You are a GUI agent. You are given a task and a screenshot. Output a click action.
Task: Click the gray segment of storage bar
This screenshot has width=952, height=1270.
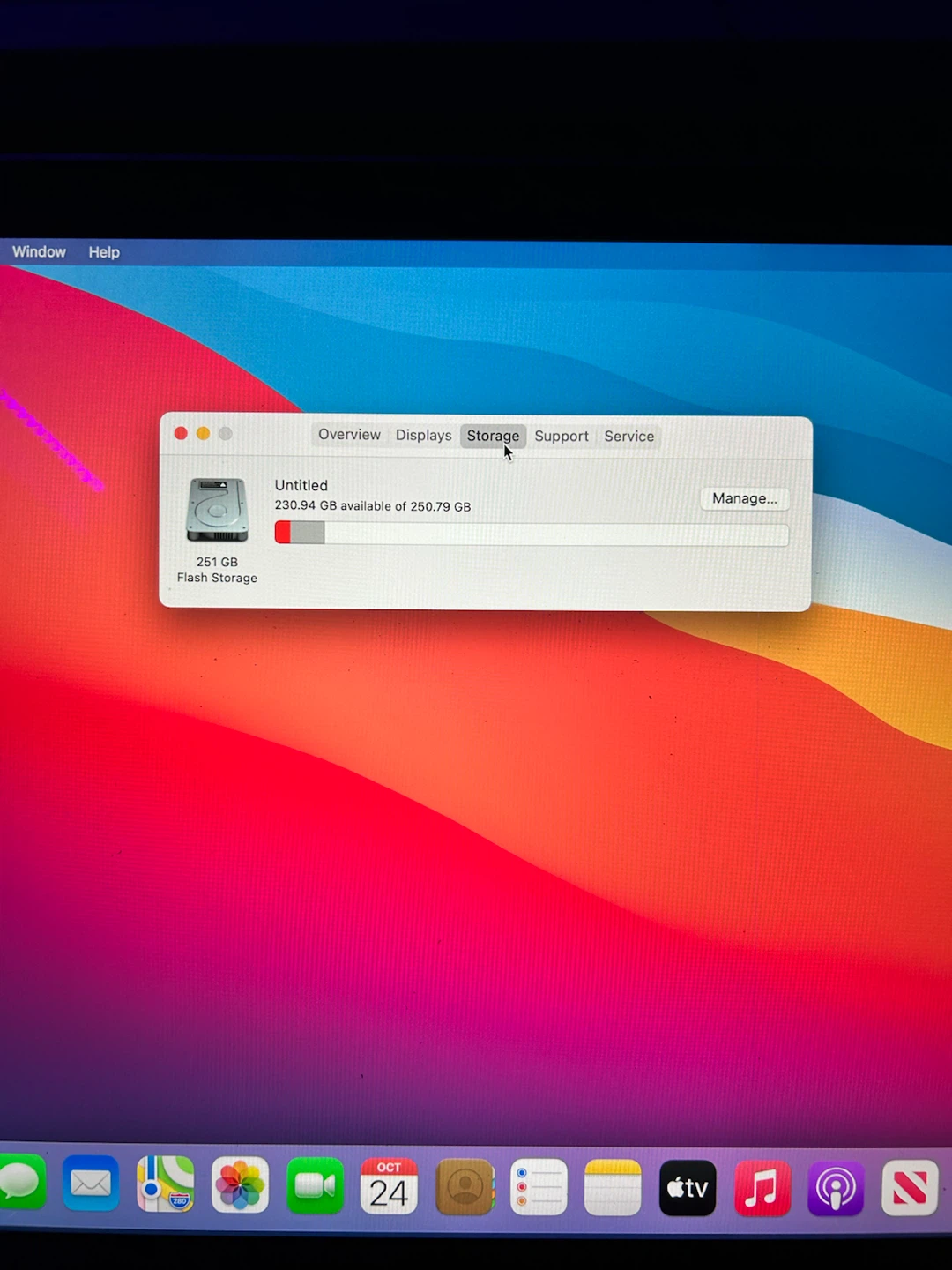[308, 533]
